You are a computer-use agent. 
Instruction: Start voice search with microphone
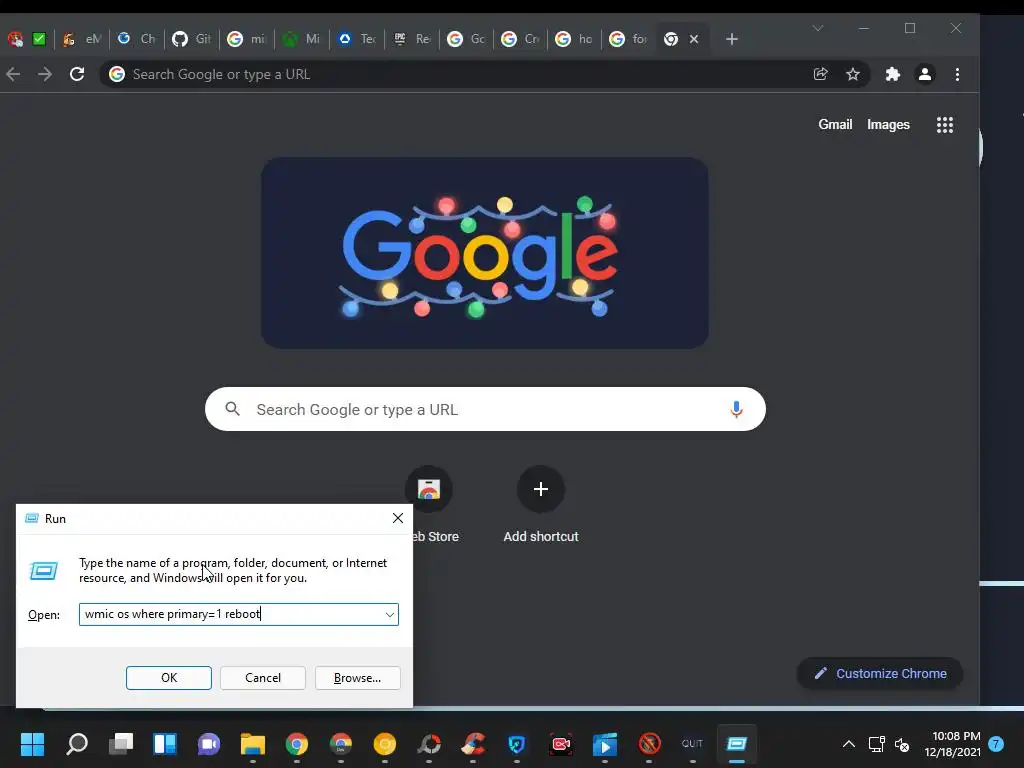point(736,409)
